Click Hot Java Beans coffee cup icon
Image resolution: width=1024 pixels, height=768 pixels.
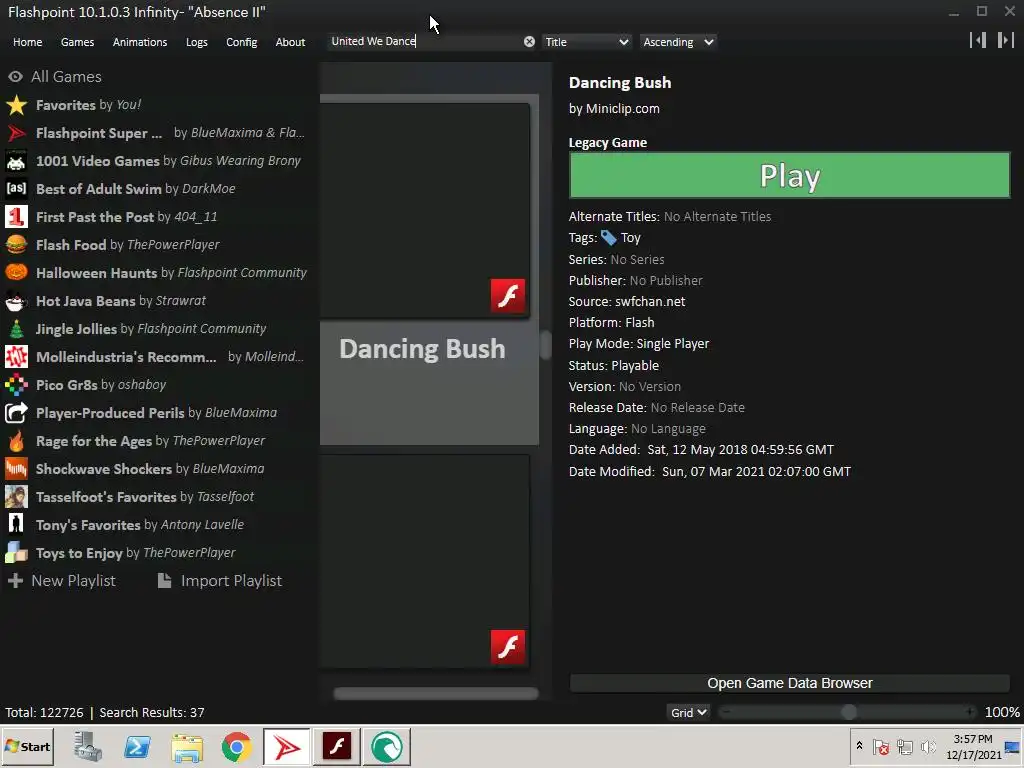(16, 301)
